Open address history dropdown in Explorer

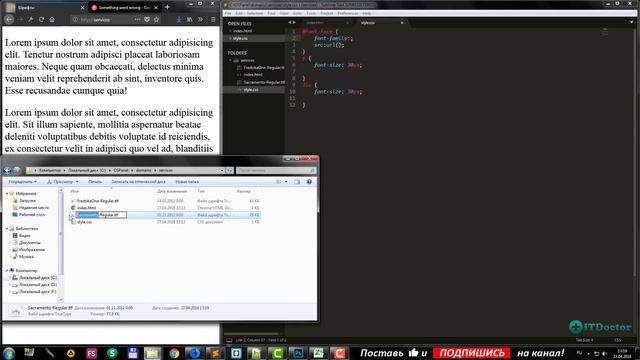click(222, 170)
